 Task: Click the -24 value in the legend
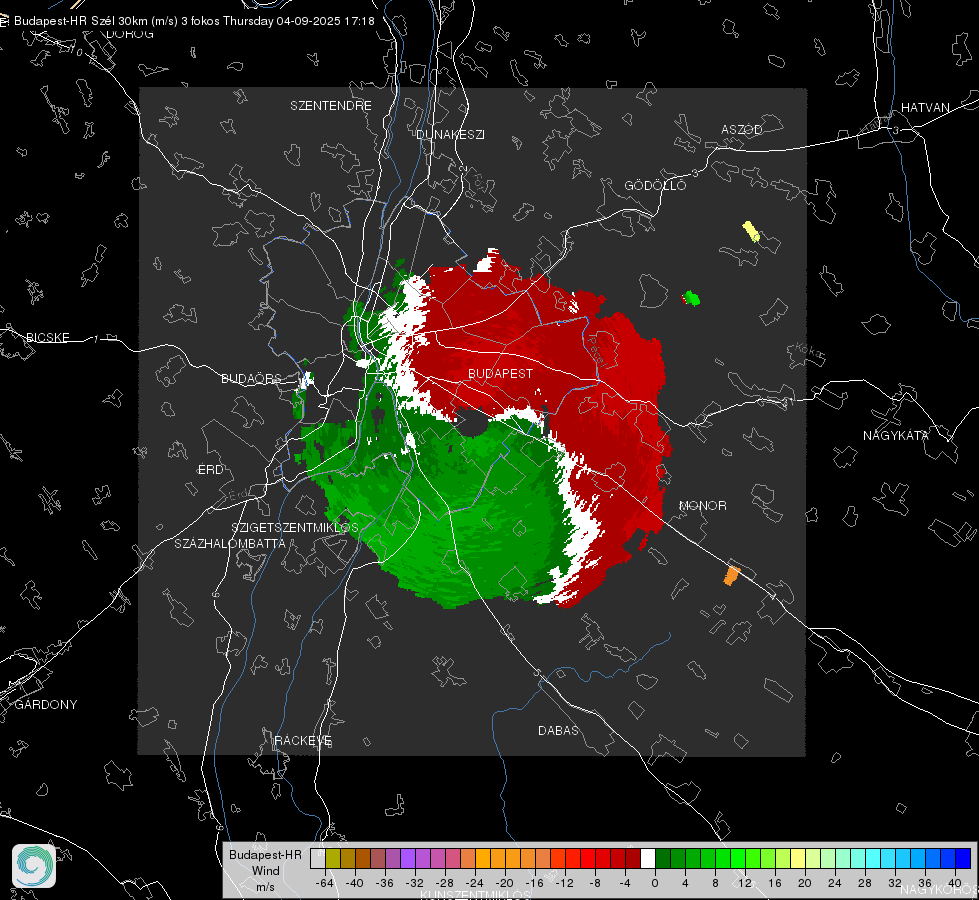click(475, 883)
